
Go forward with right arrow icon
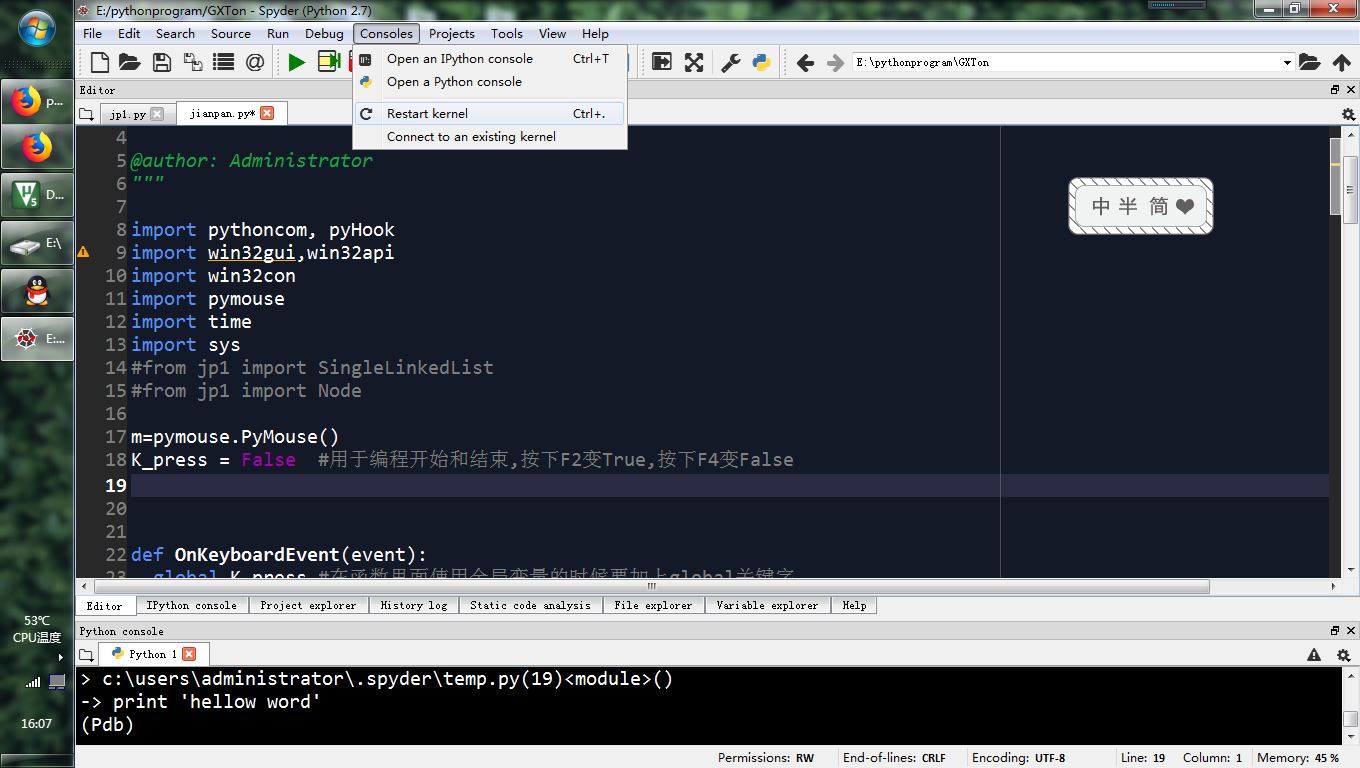835,63
